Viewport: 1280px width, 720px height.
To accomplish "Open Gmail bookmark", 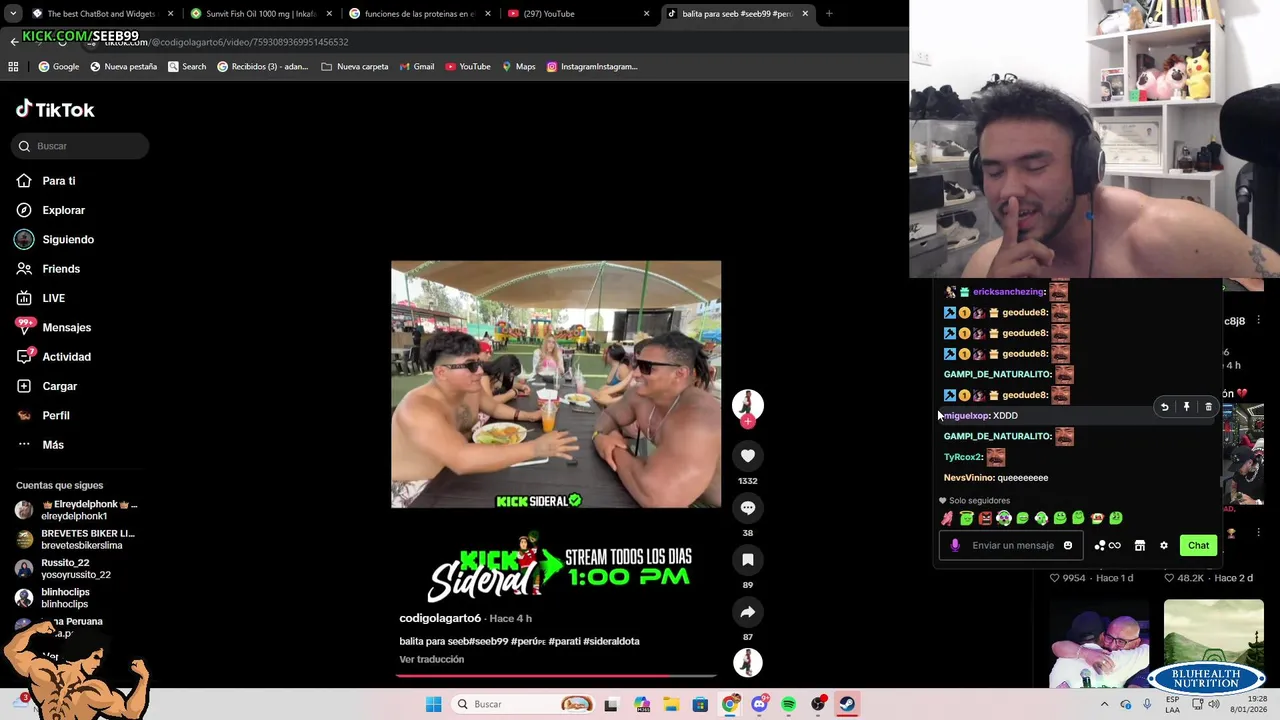I will [417, 67].
